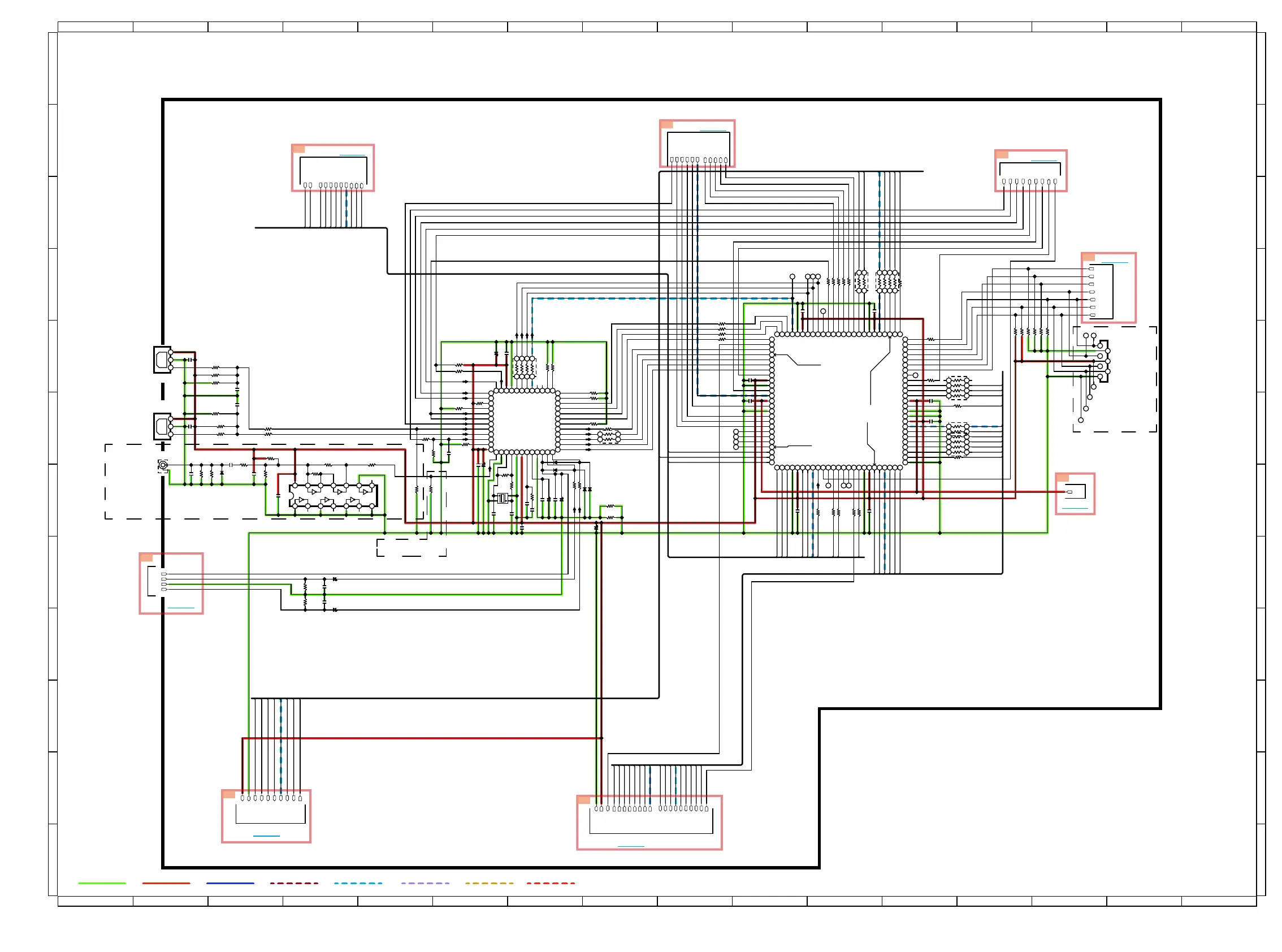
Task: Click the orange tag on top-center connector box
Action: pyautogui.click(x=666, y=124)
